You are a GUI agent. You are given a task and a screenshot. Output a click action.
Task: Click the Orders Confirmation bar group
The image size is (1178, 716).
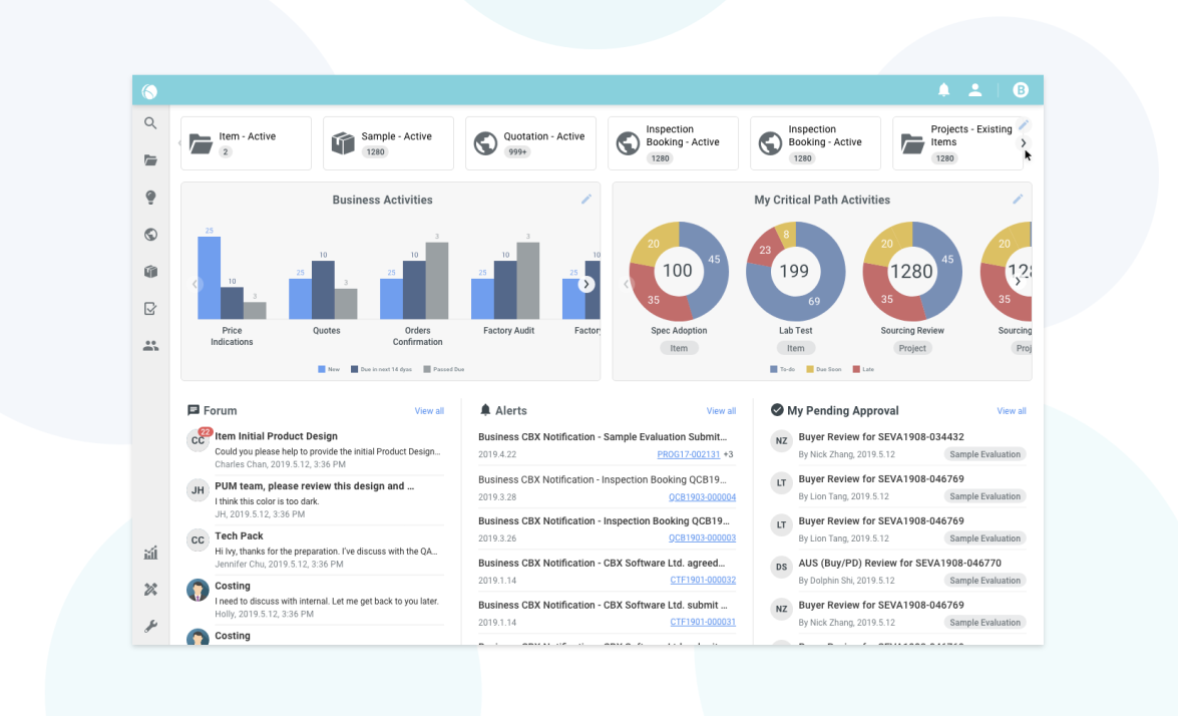coord(414,280)
